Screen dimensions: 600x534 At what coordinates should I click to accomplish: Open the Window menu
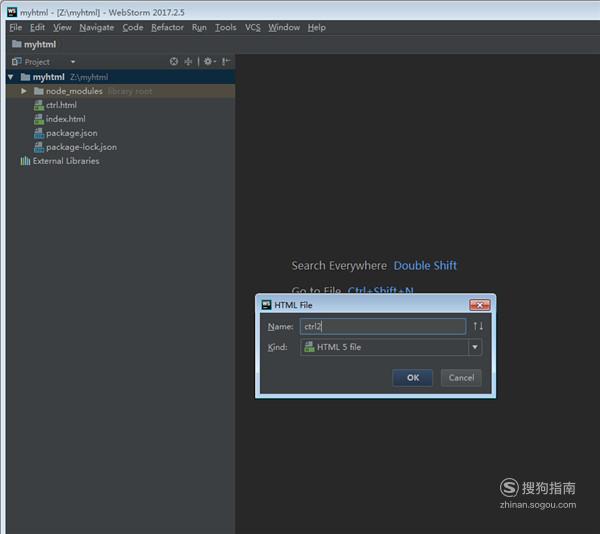[284, 28]
